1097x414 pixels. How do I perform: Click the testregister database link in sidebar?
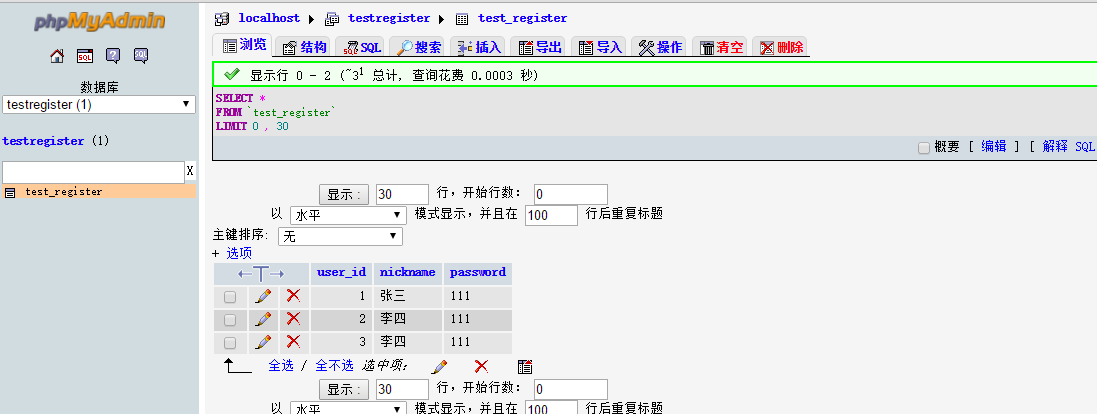[x=43, y=141]
